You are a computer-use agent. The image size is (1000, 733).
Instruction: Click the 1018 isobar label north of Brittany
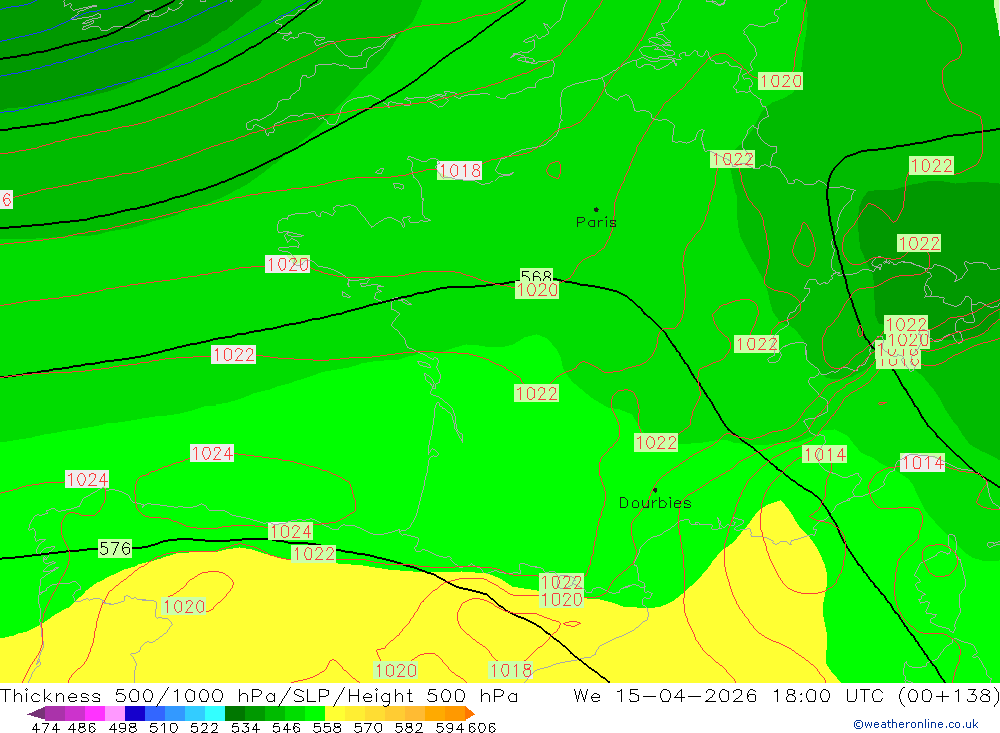(x=459, y=170)
